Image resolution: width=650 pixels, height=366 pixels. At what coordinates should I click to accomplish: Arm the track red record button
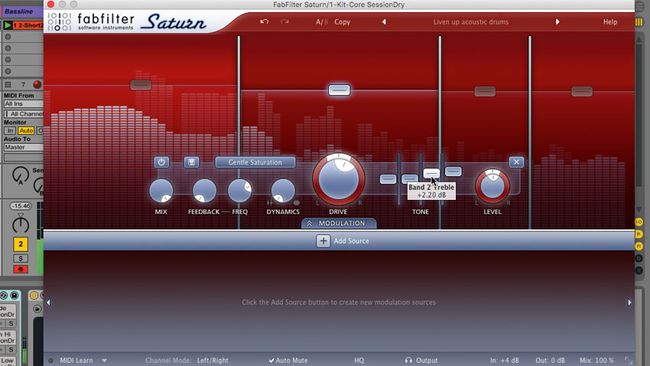21,269
